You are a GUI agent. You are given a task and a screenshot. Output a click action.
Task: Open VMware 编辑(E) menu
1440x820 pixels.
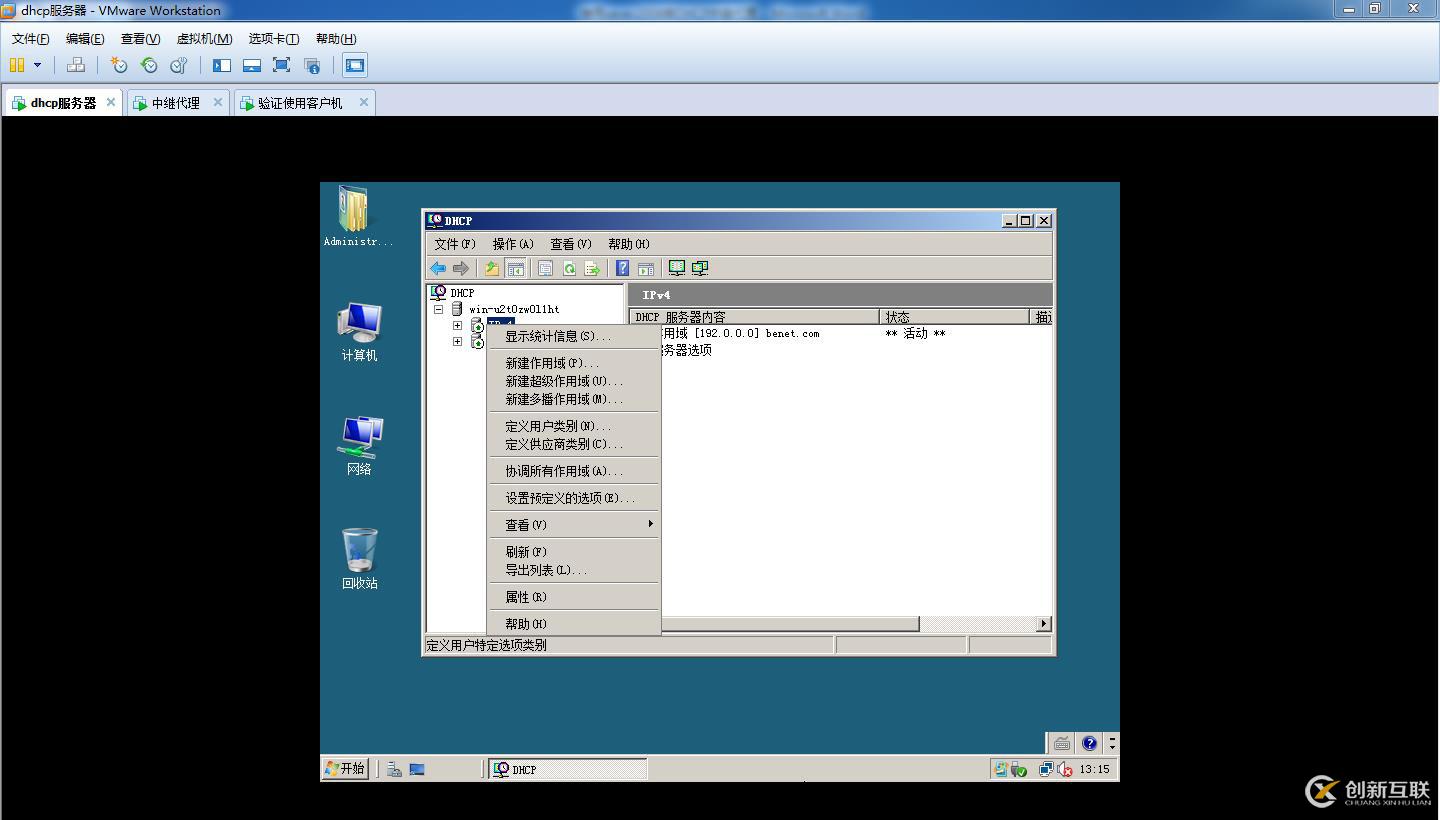pyautogui.click(x=85, y=39)
